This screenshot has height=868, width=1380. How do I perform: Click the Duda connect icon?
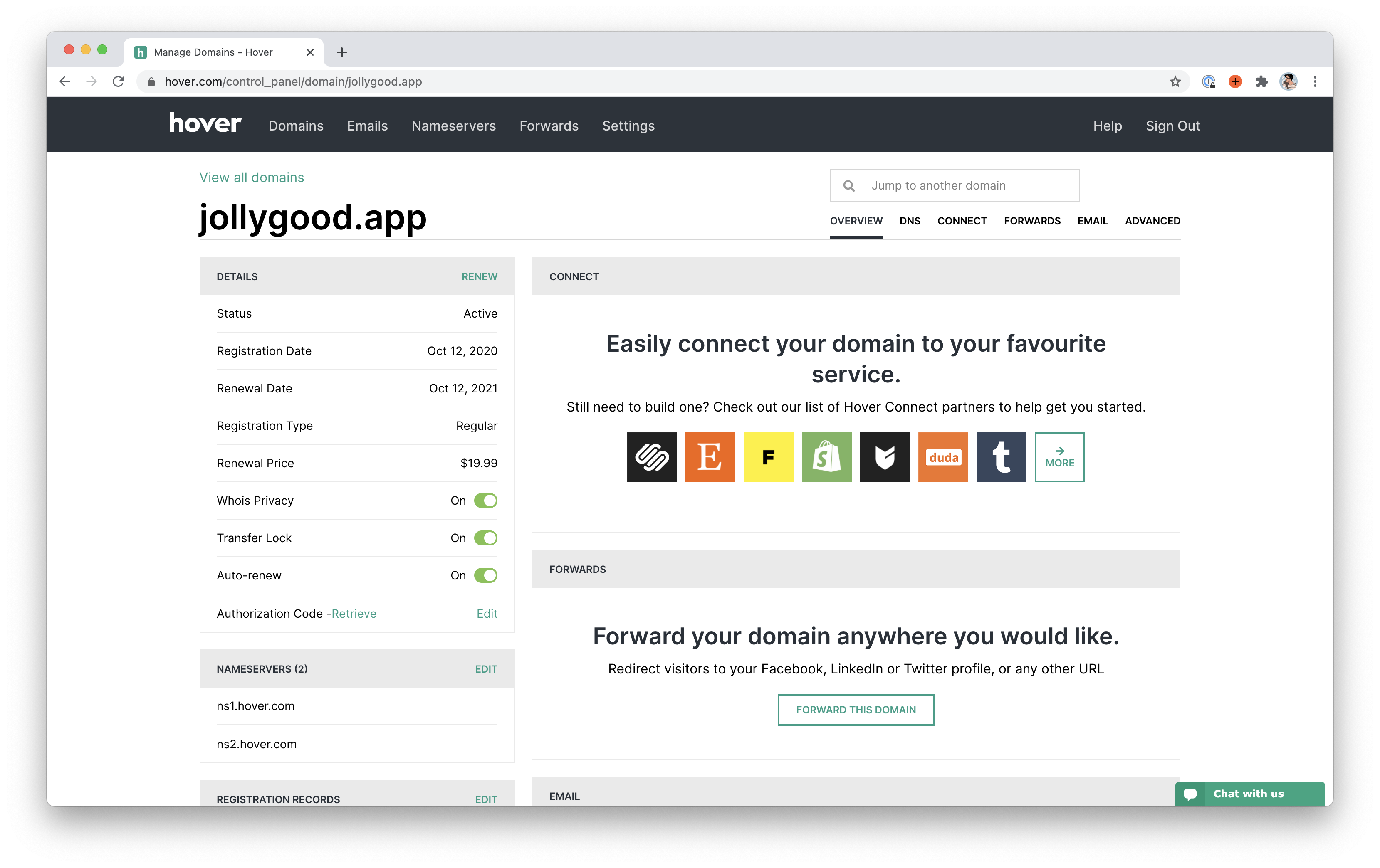point(943,457)
